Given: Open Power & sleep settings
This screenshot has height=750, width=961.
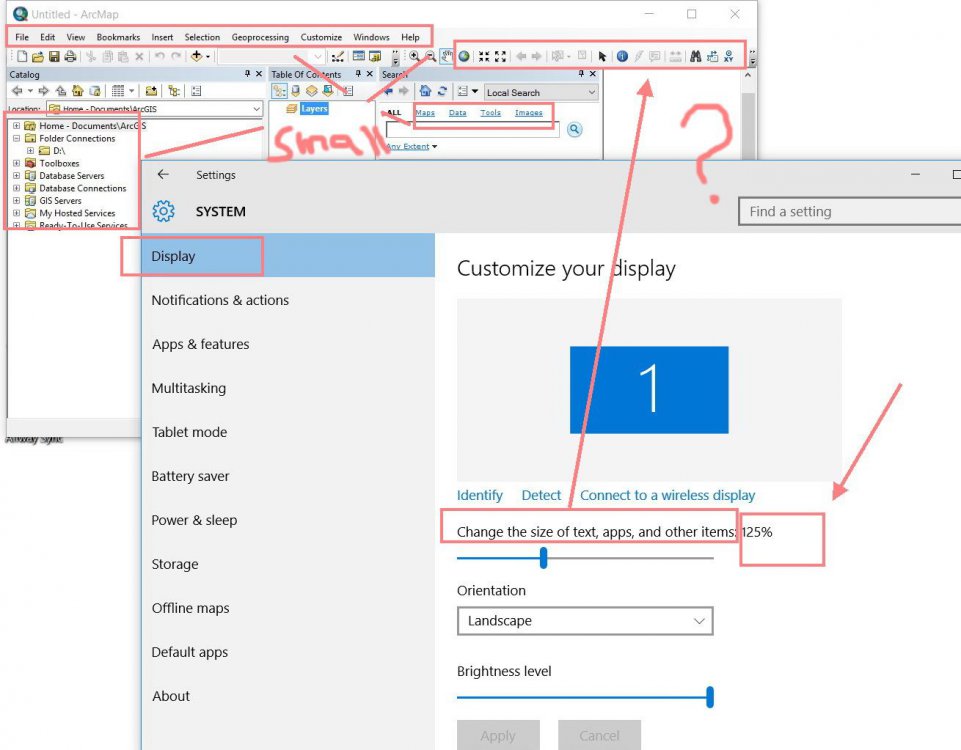Looking at the screenshot, I should (194, 520).
